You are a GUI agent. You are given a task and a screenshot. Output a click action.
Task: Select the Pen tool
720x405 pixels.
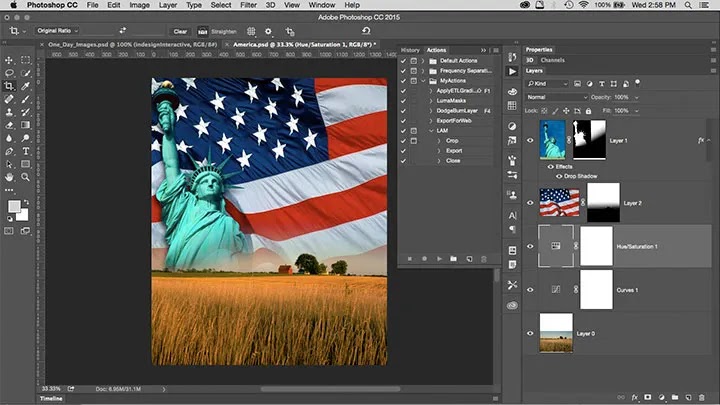pos(9,151)
